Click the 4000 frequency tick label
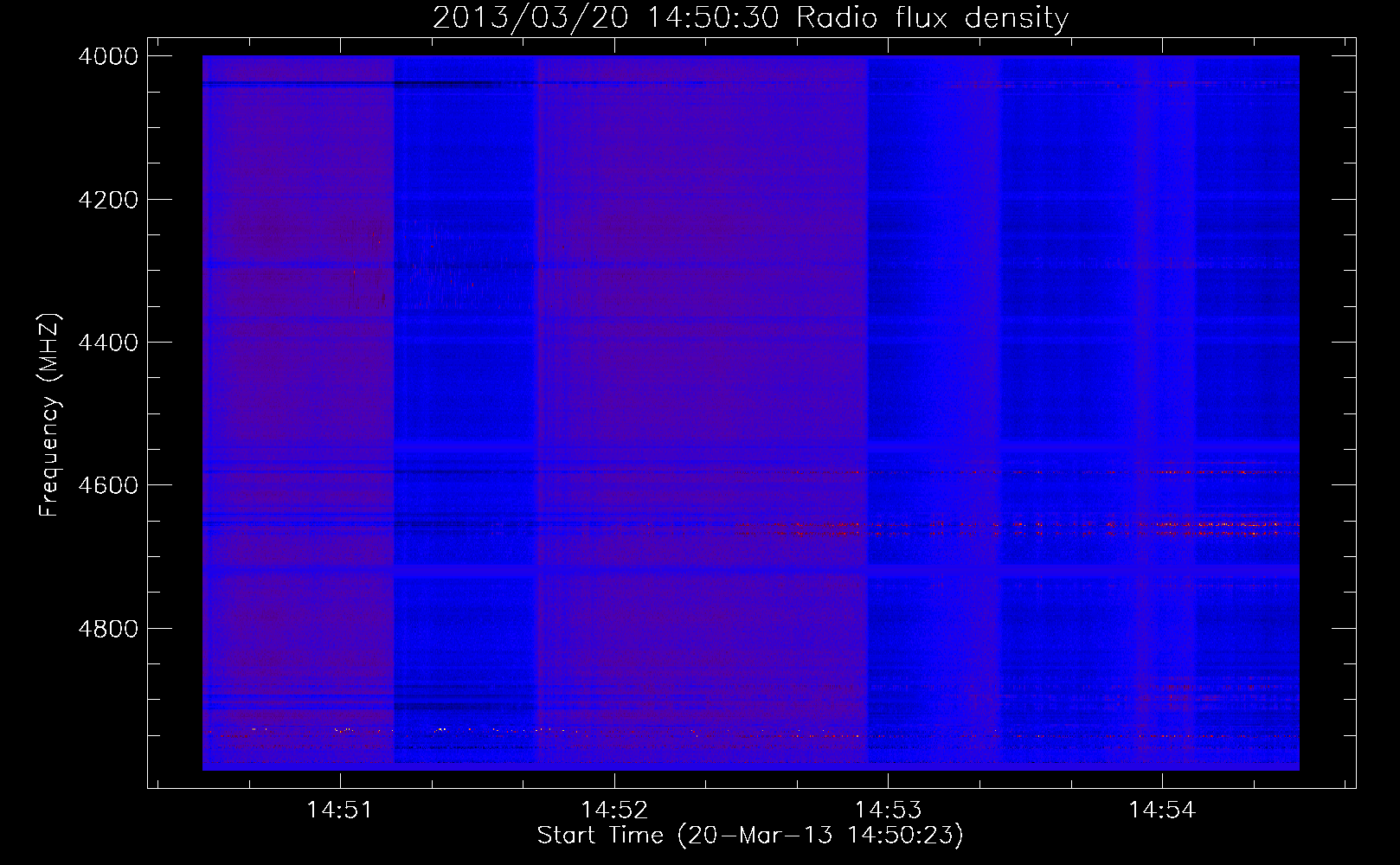 pos(108,56)
